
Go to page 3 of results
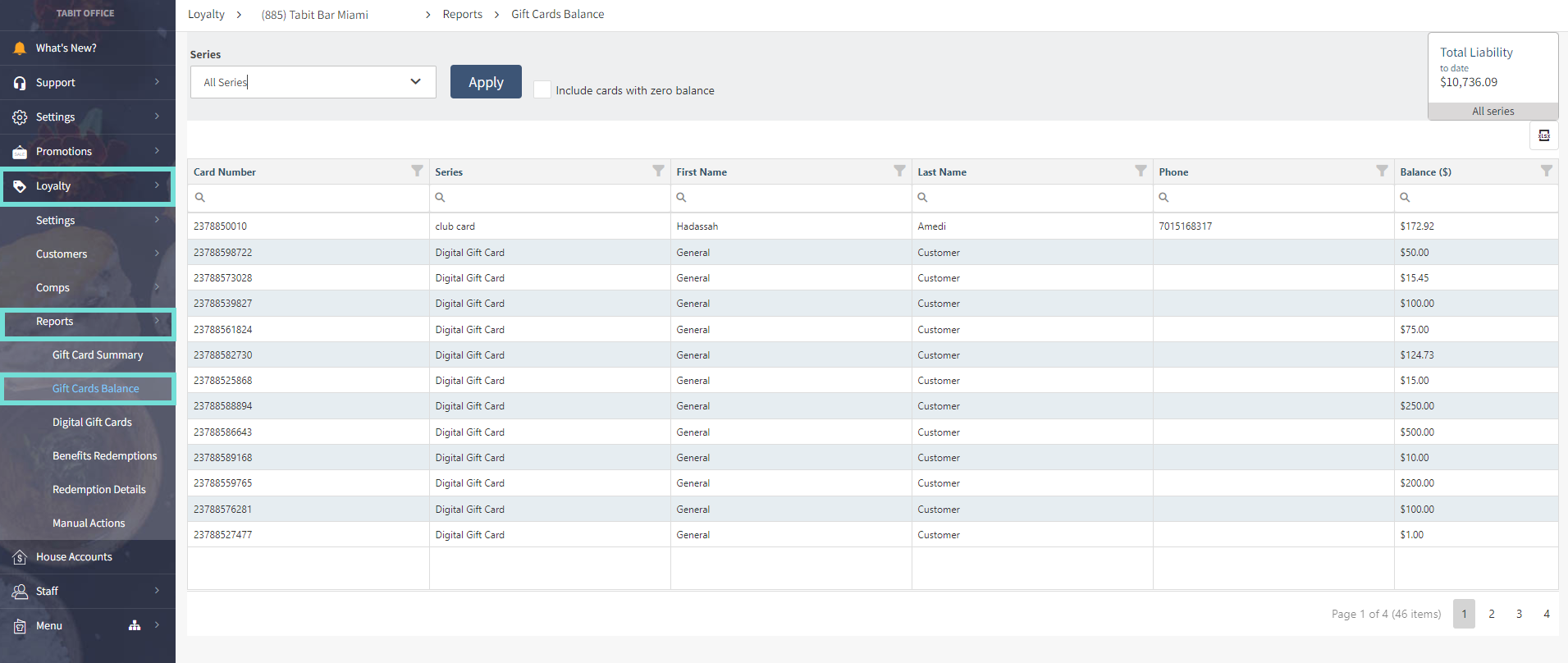tap(1519, 614)
